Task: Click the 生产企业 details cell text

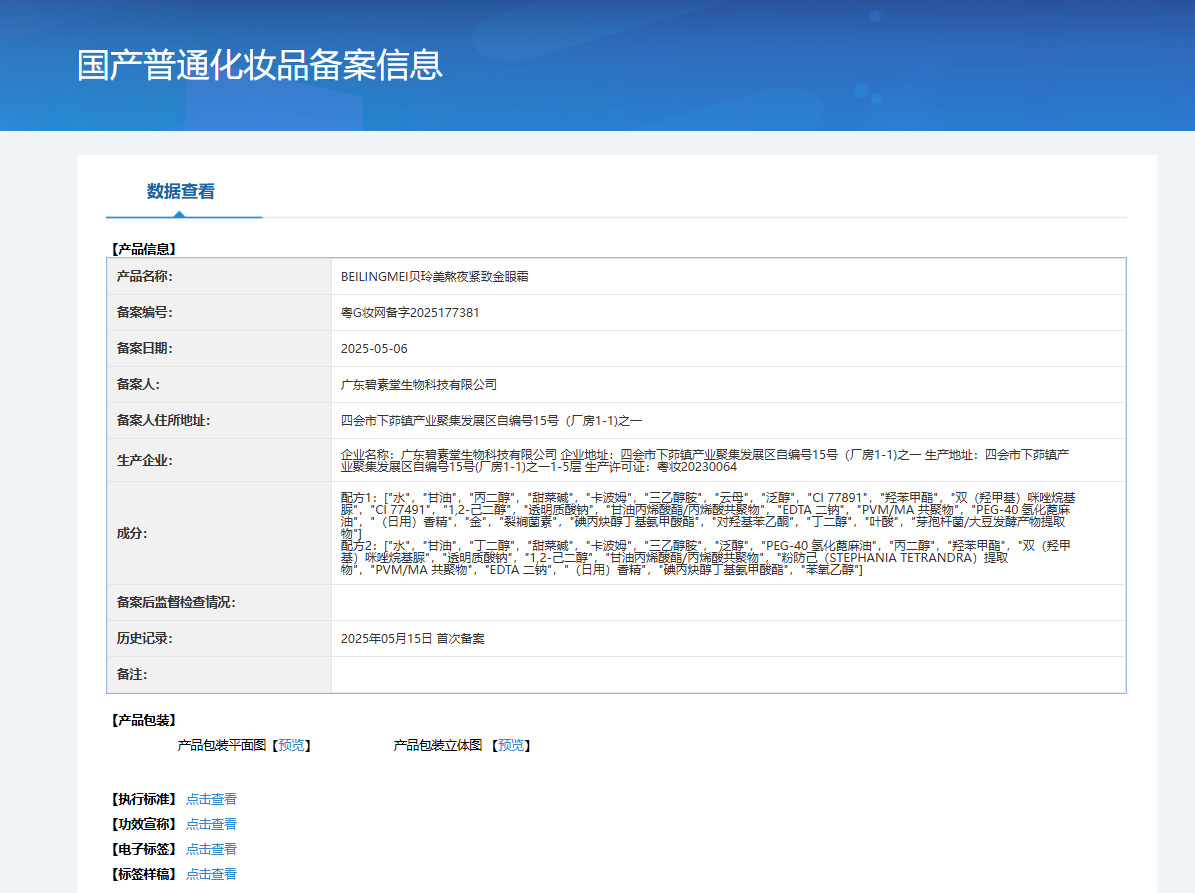Action: [705, 460]
